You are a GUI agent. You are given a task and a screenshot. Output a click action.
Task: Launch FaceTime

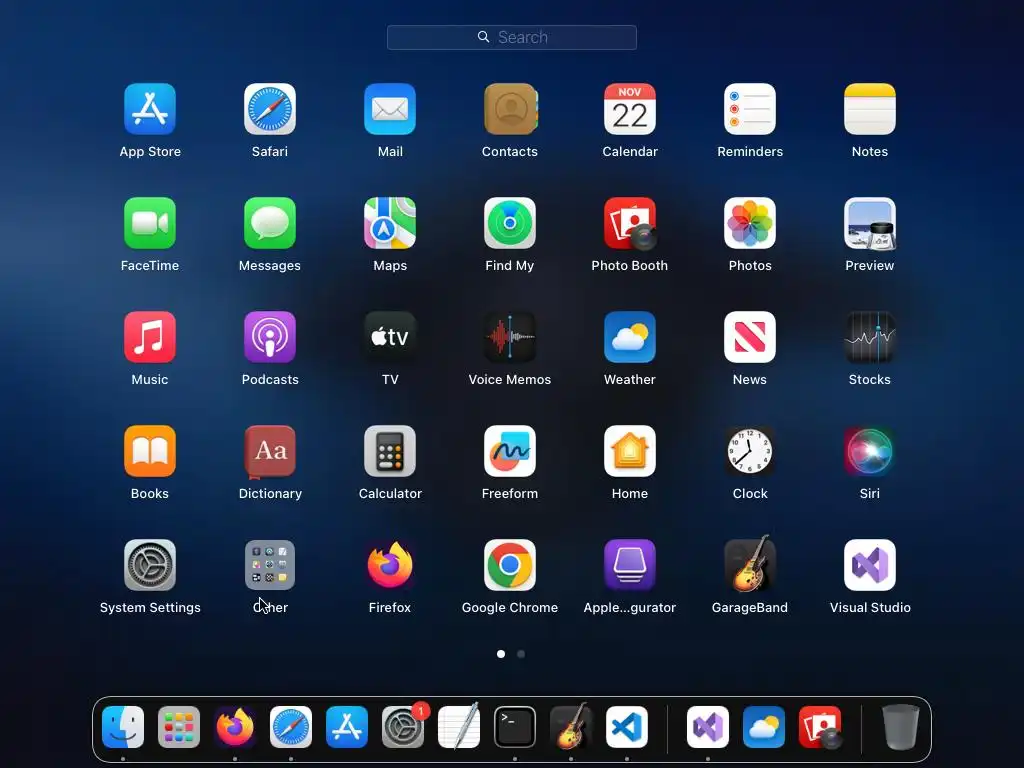[150, 223]
